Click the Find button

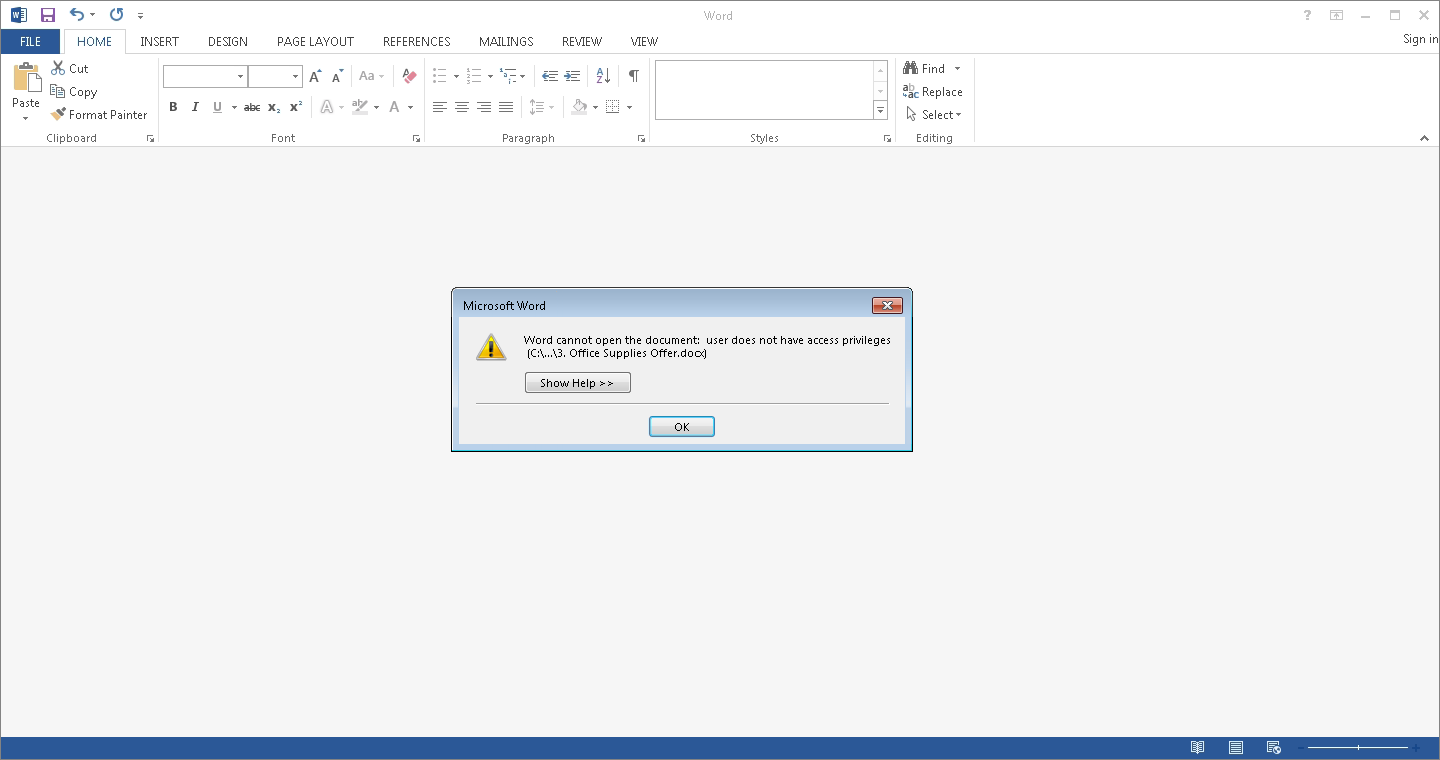[x=924, y=68]
